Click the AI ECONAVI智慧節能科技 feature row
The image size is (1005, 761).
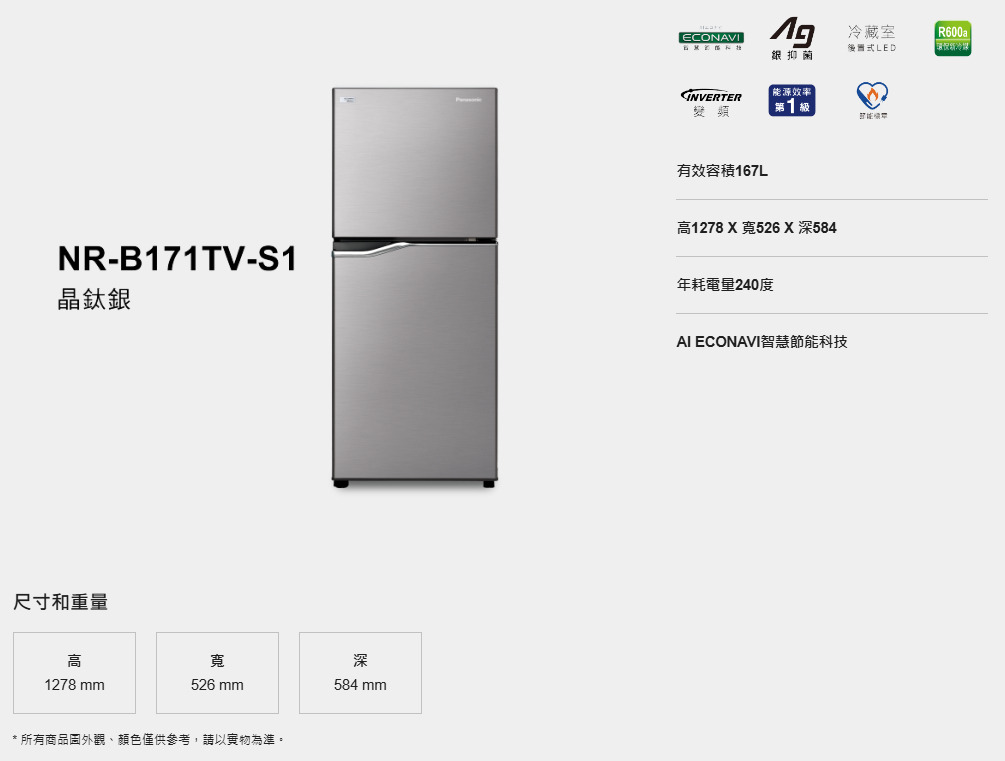(832, 342)
